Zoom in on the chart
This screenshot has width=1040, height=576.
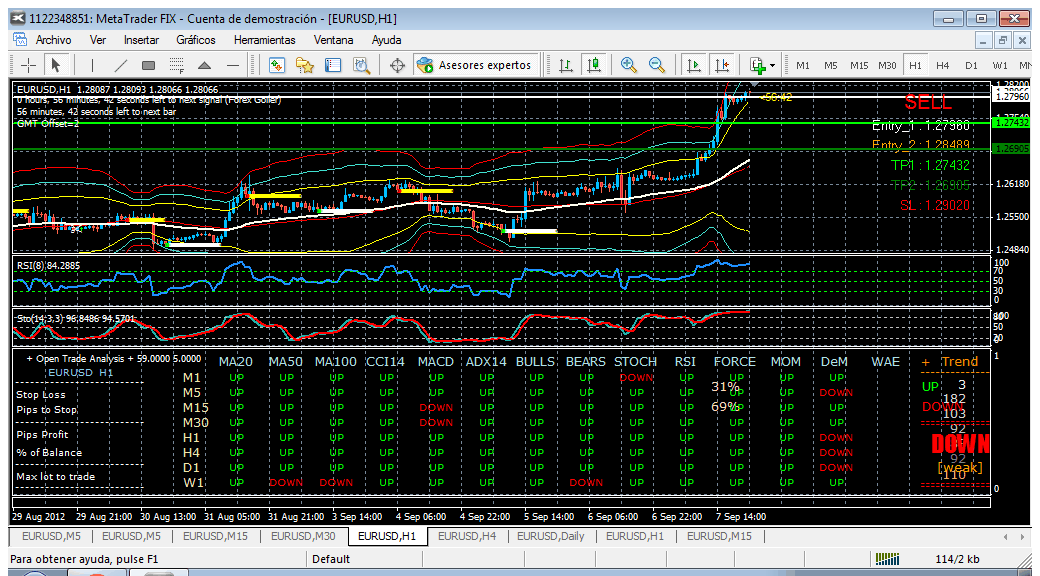628,65
